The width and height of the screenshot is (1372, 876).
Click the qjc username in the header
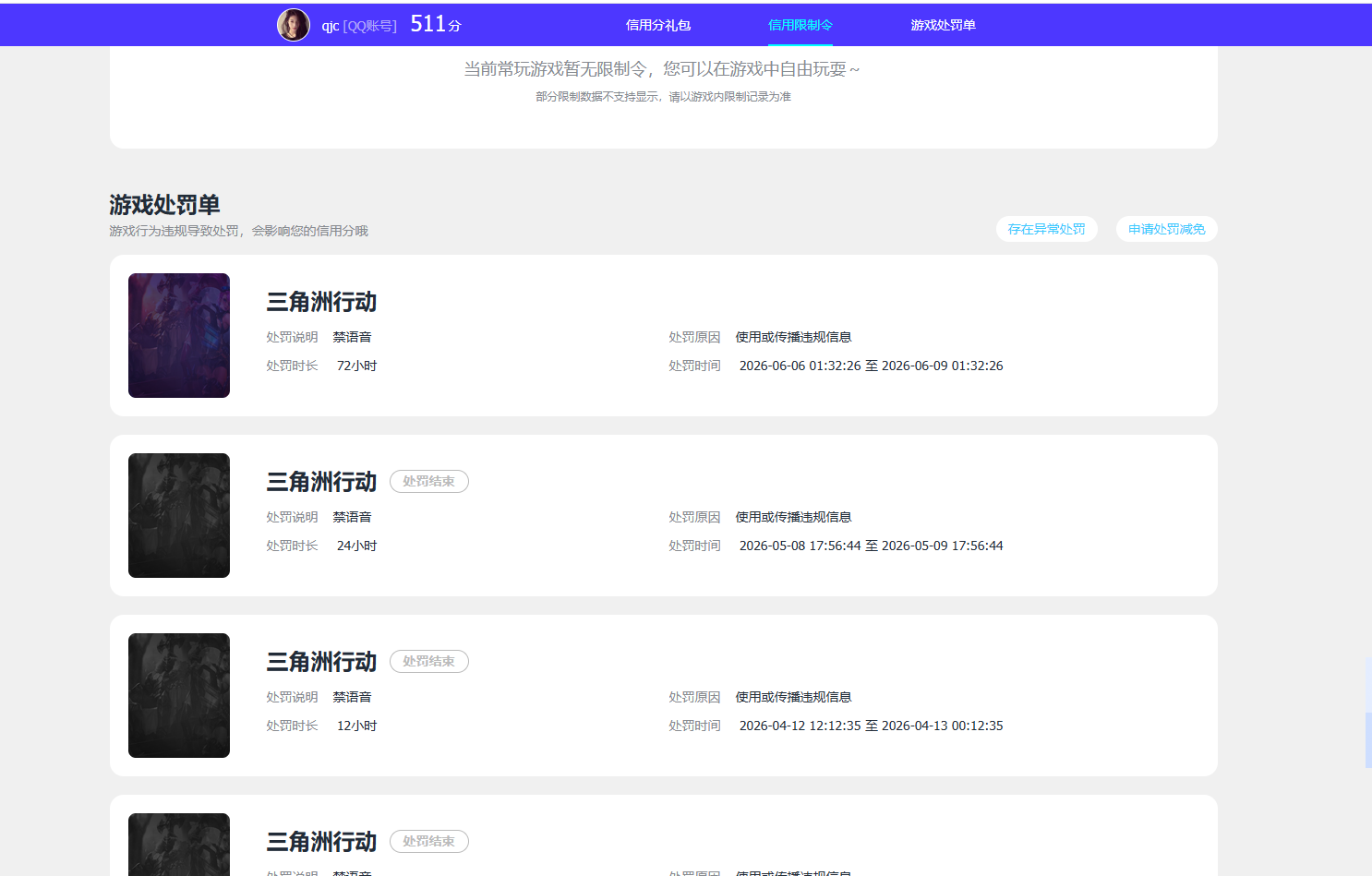[331, 26]
